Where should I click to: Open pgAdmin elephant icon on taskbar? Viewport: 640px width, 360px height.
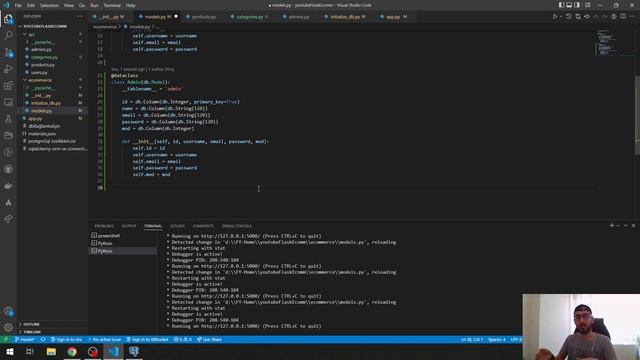pos(134,351)
